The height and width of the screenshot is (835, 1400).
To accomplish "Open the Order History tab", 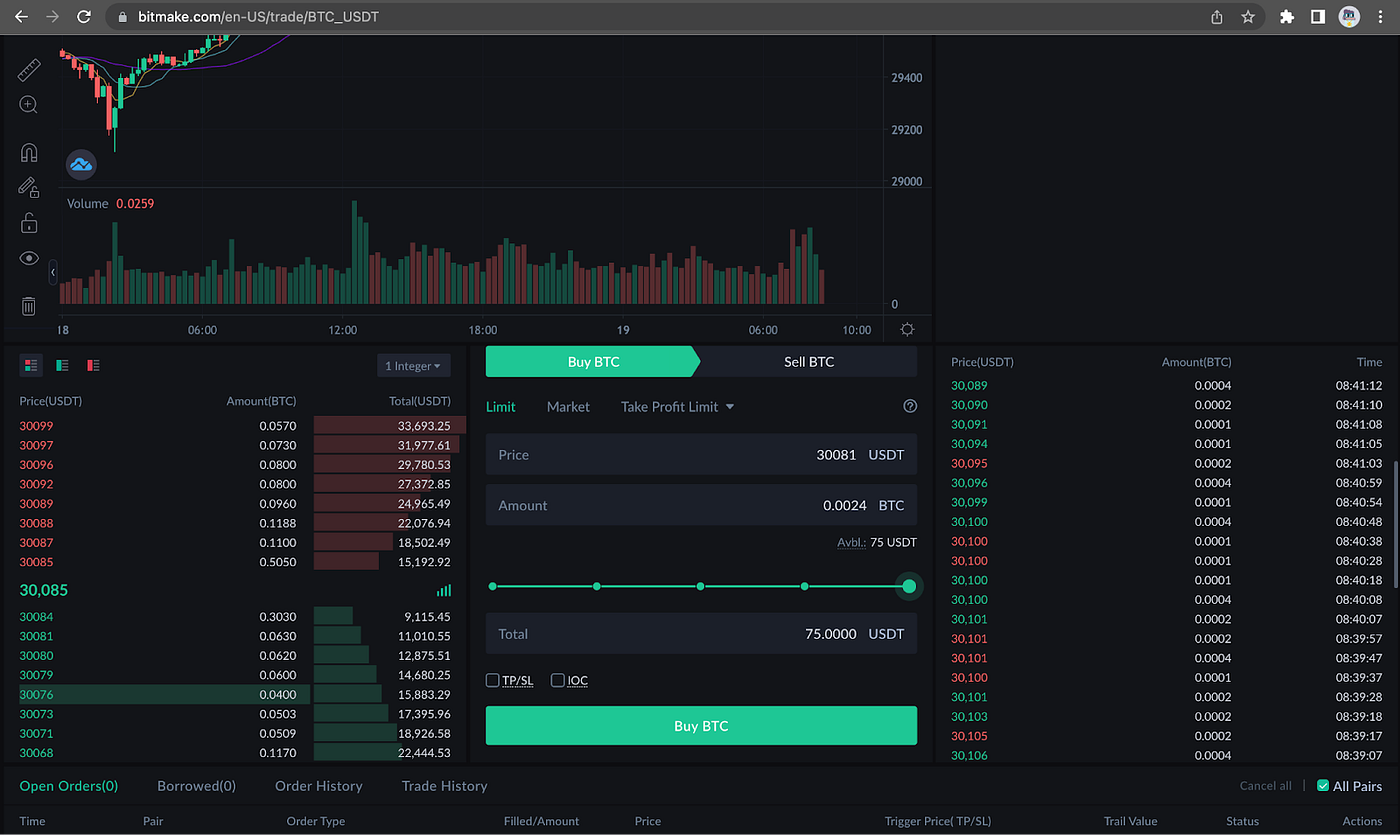I will pyautogui.click(x=319, y=786).
